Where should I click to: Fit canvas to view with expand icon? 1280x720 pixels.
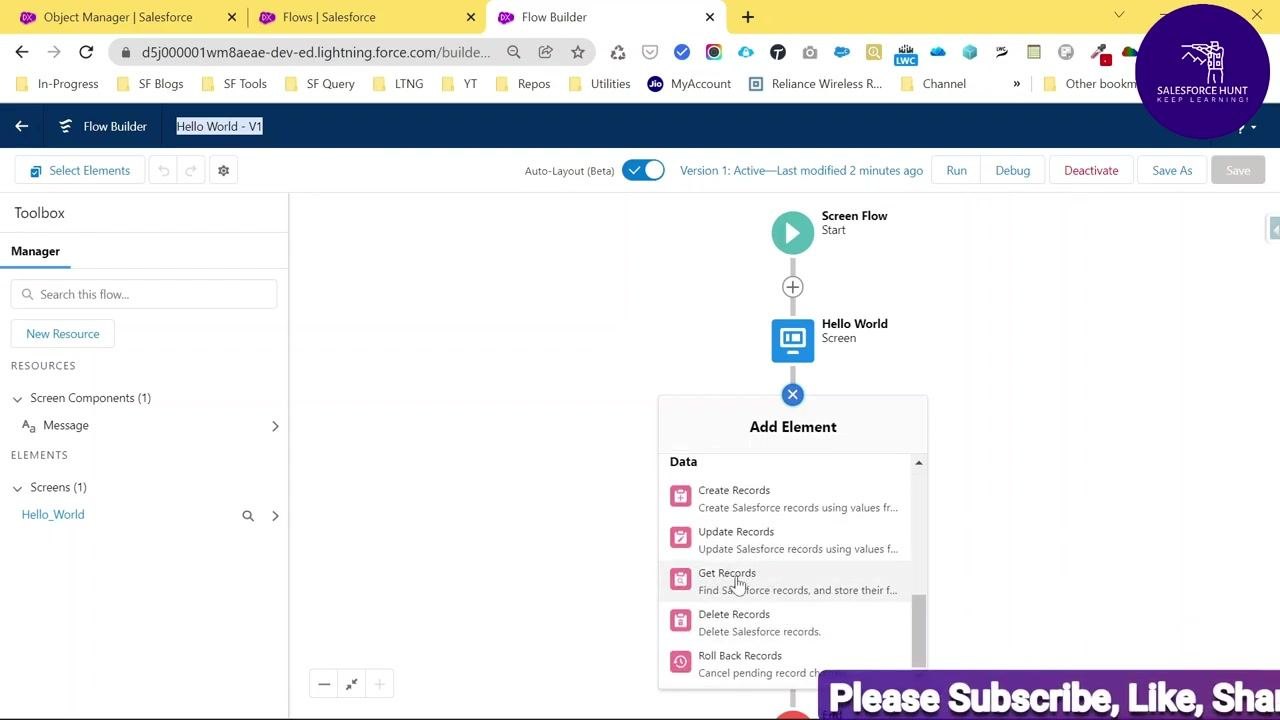352,684
